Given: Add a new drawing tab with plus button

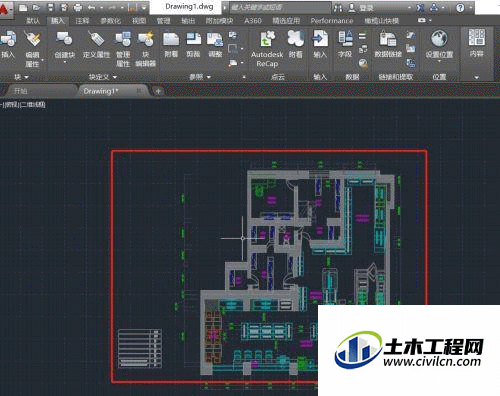Looking at the screenshot, I should tap(158, 91).
